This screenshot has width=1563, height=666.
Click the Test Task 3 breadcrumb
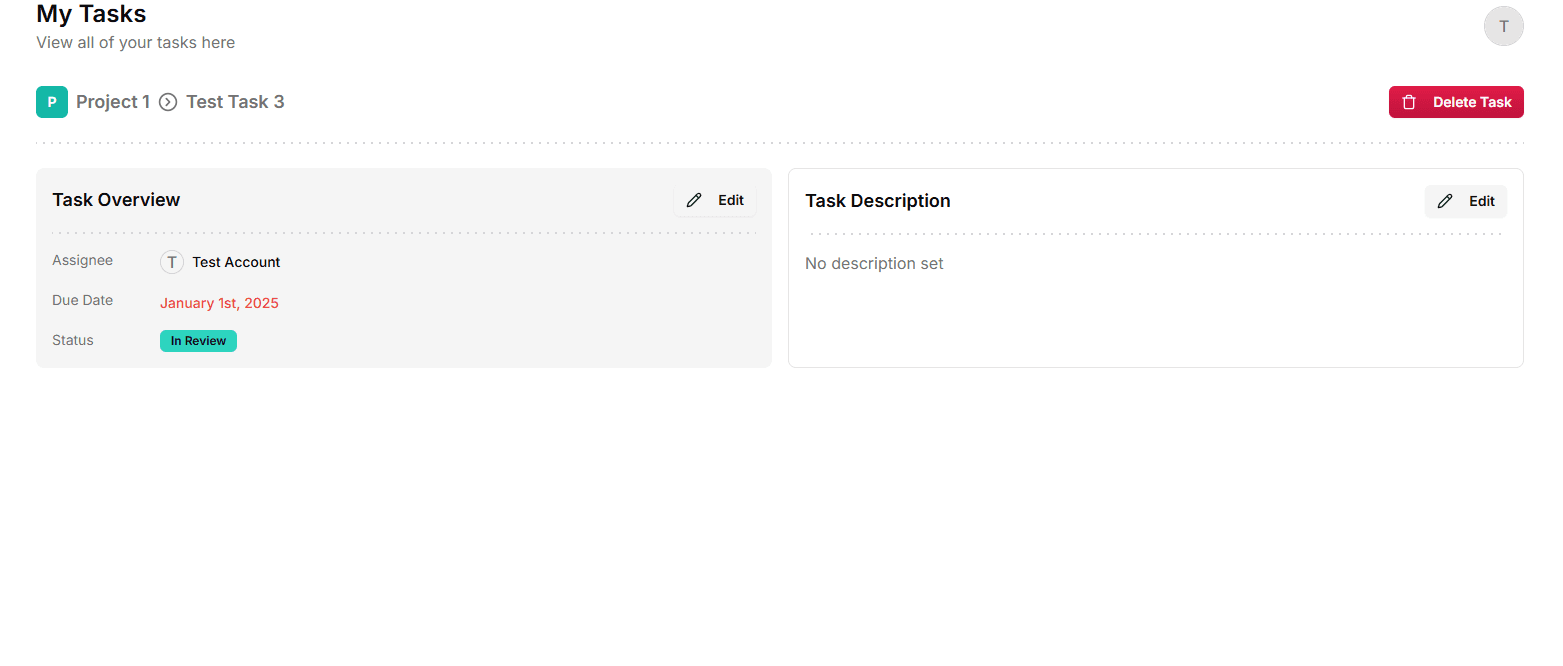[x=235, y=102]
